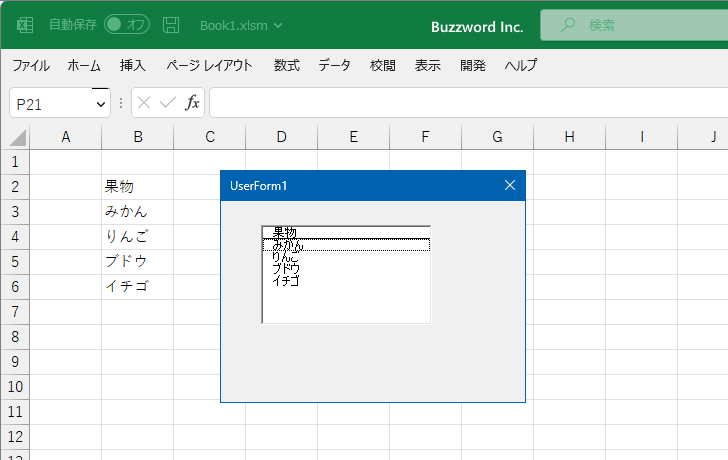Select イチゴ in the UserForm1 listbox
The image size is (728, 460).
pyautogui.click(x=346, y=281)
